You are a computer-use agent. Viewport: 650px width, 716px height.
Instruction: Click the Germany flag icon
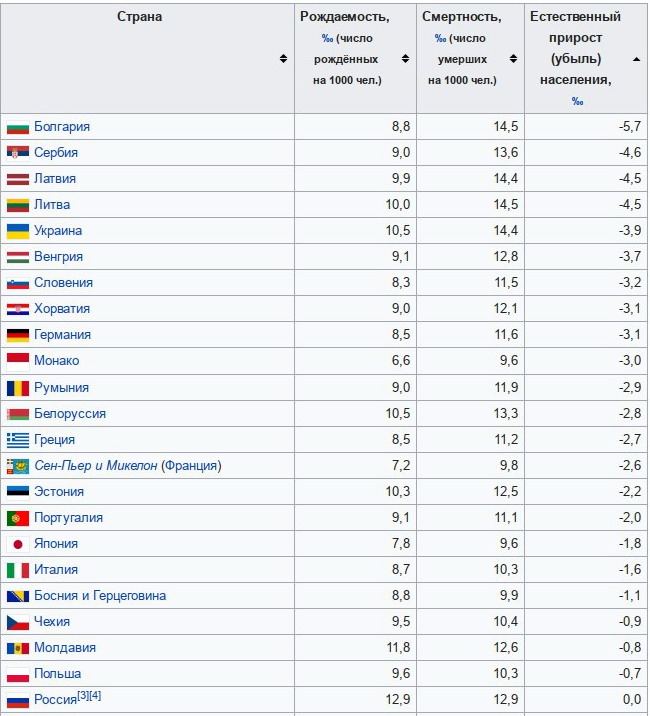tap(18, 335)
